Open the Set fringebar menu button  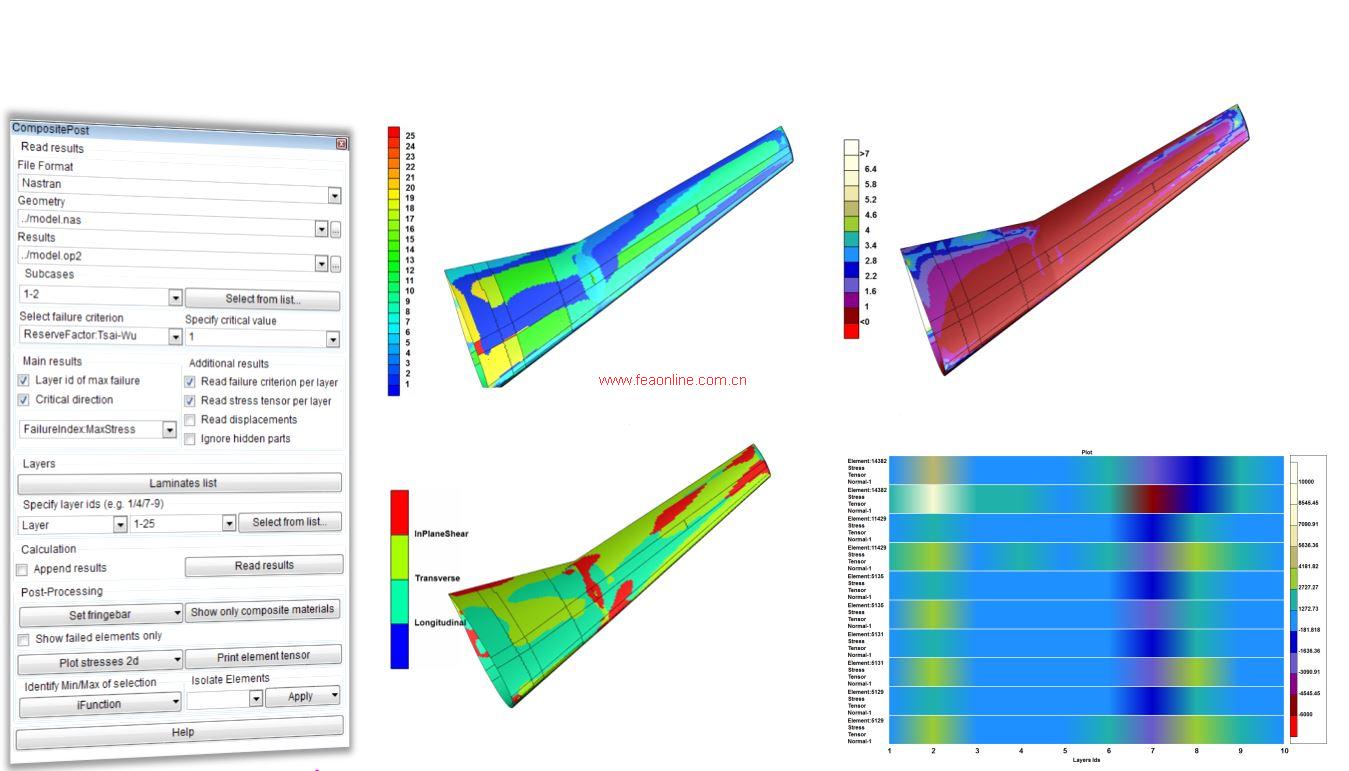pyautogui.click(x=100, y=614)
